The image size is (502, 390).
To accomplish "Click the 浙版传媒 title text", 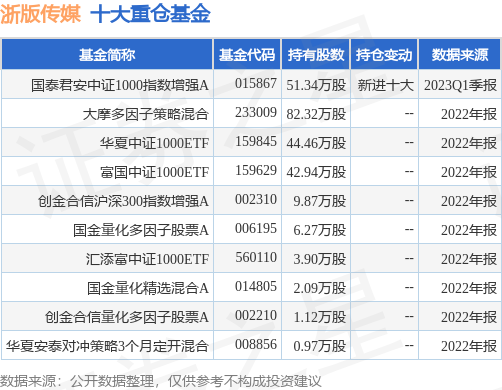I will [40, 14].
